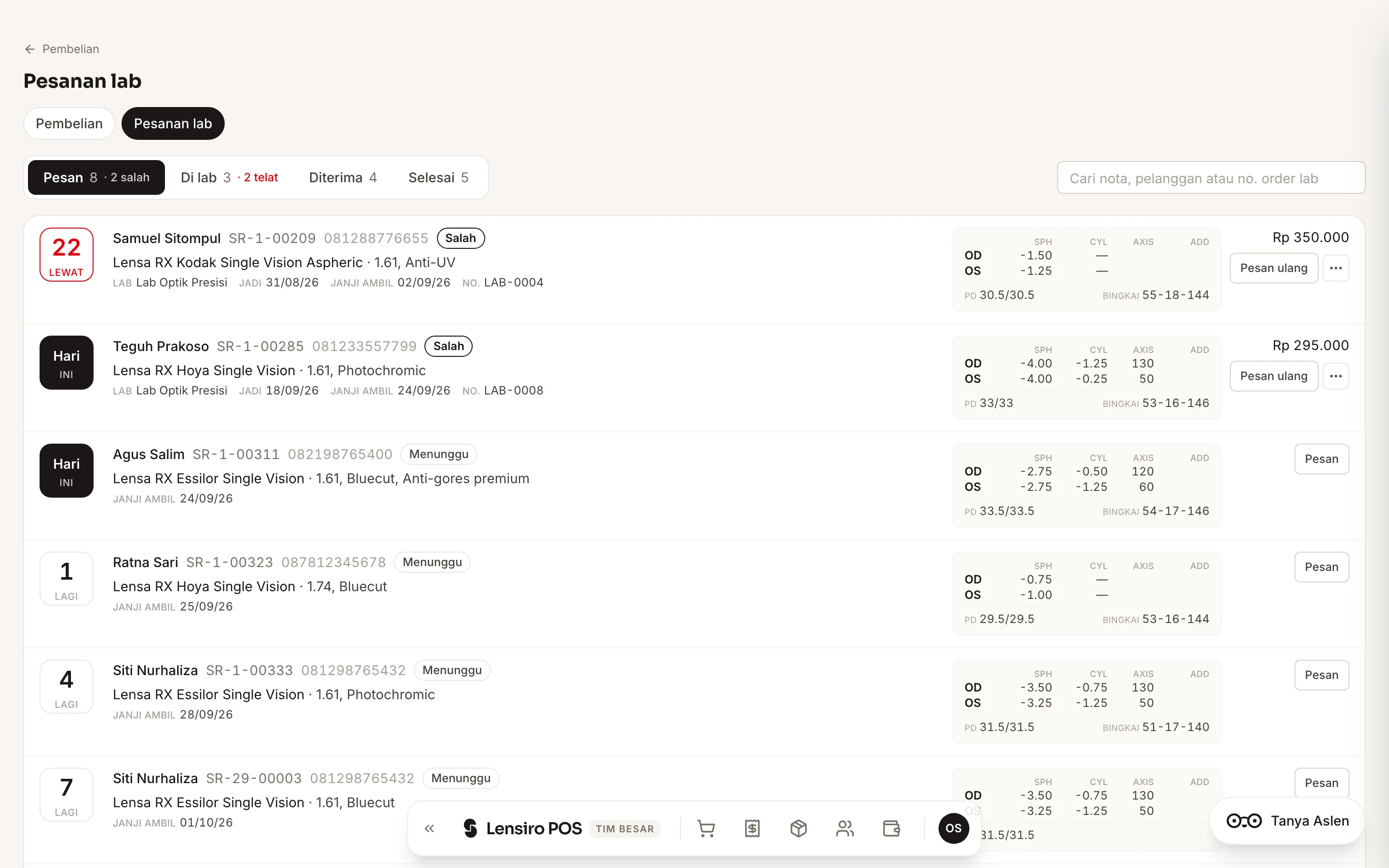Click the back arrow next to Pembelian
1389x868 pixels.
[x=30, y=49]
